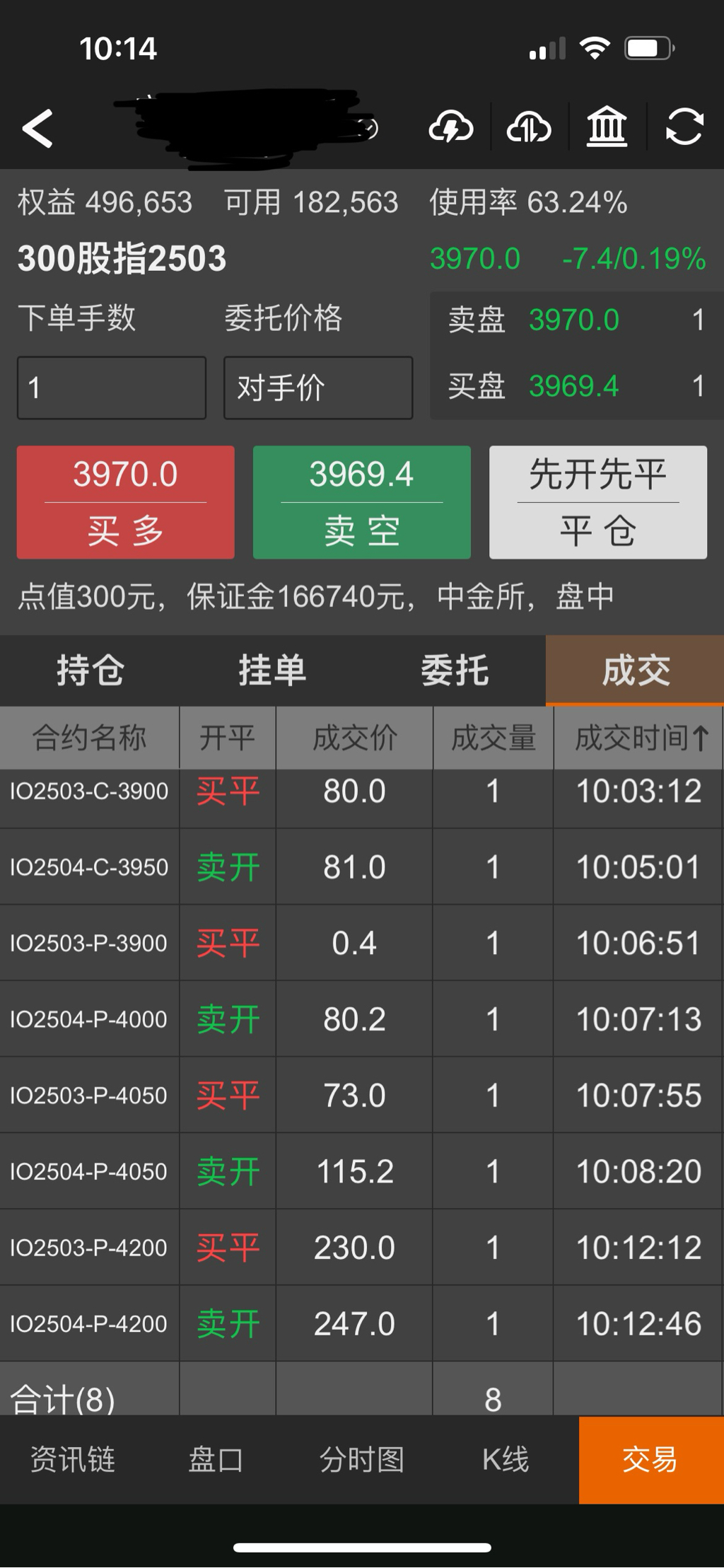Open the 盘口 bottom tab
Screen dimensions: 724x1568
click(216, 1459)
